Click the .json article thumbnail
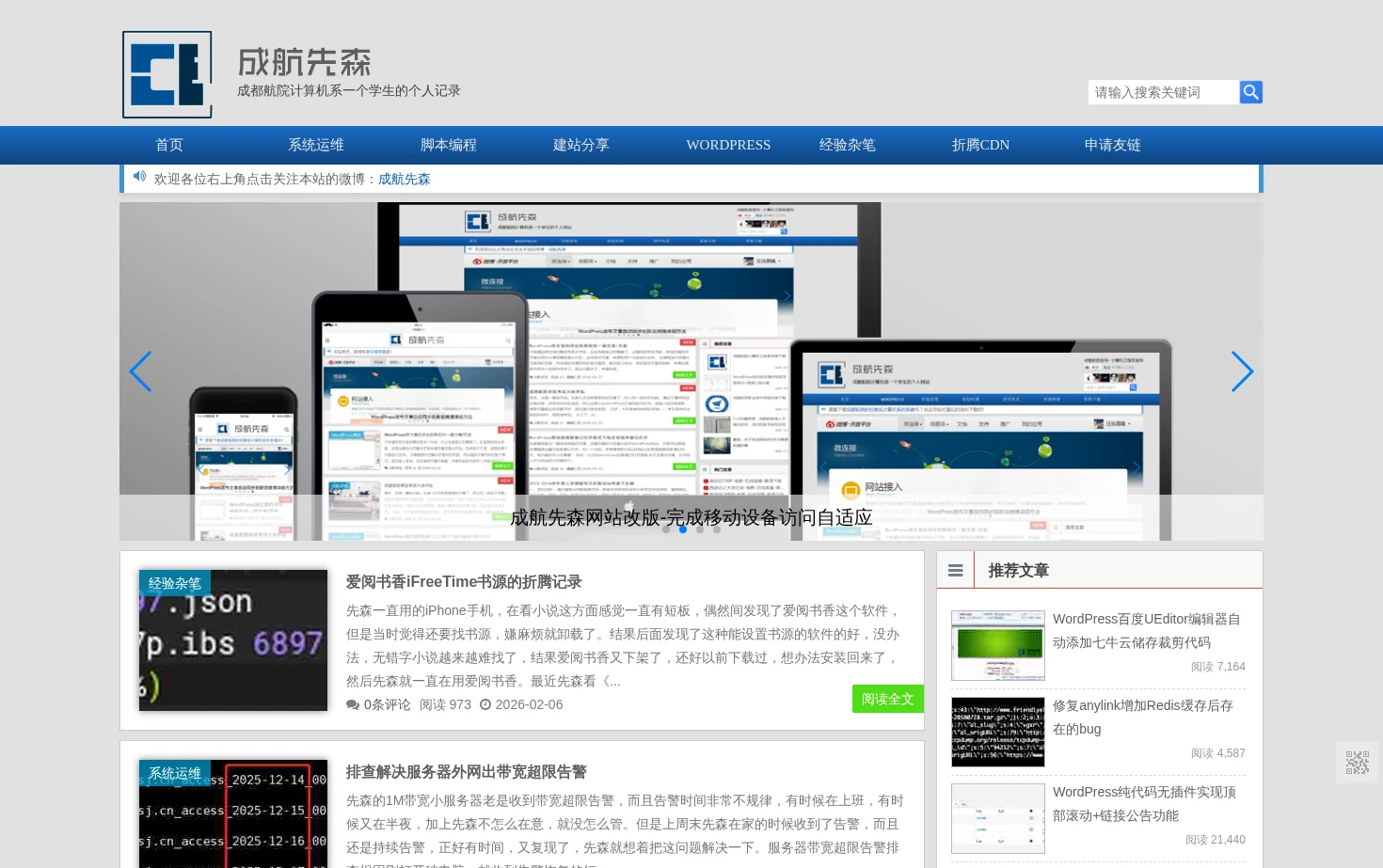1383x868 pixels. pos(233,640)
